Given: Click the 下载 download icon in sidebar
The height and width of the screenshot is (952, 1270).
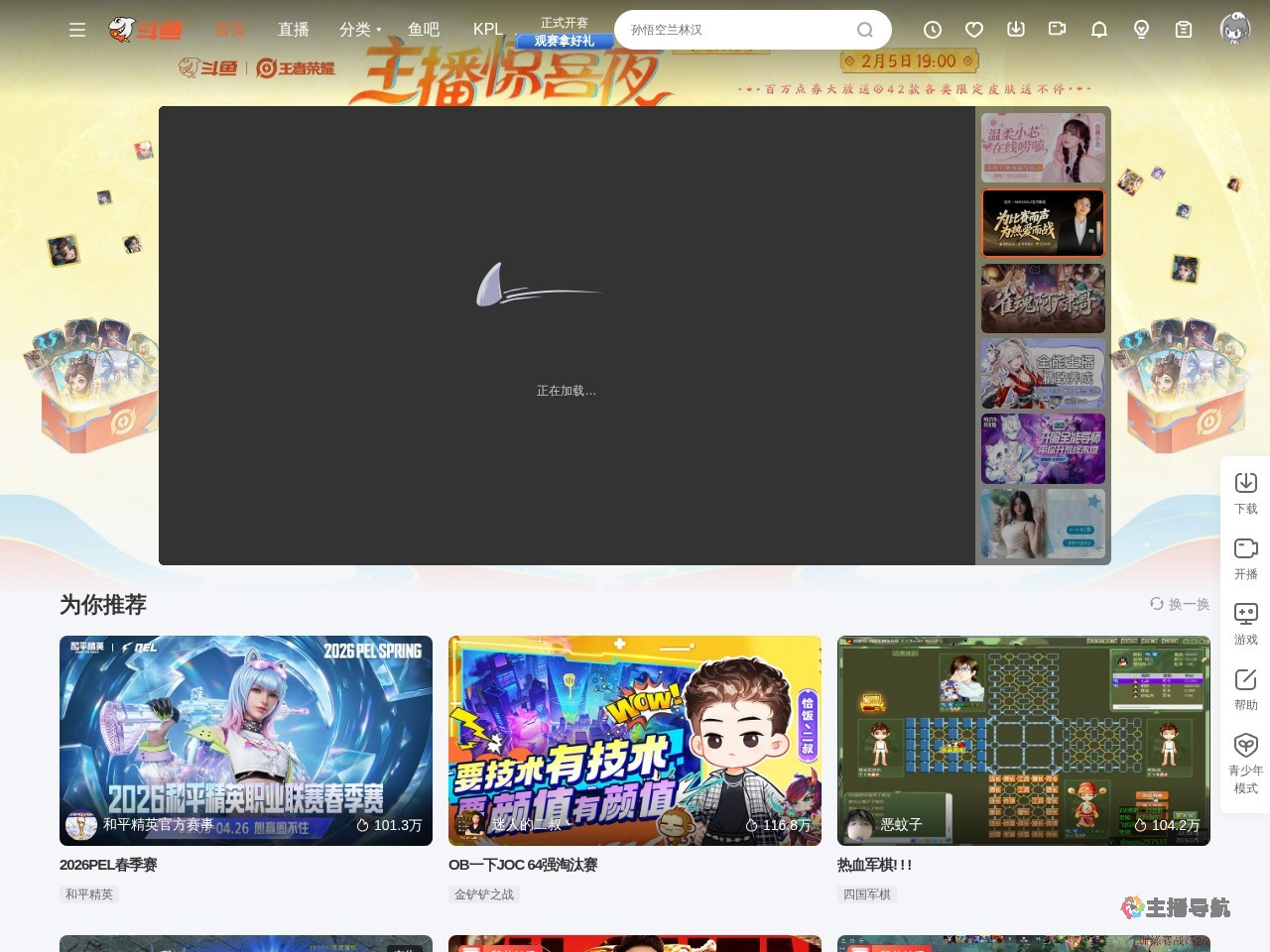Looking at the screenshot, I should tap(1245, 483).
